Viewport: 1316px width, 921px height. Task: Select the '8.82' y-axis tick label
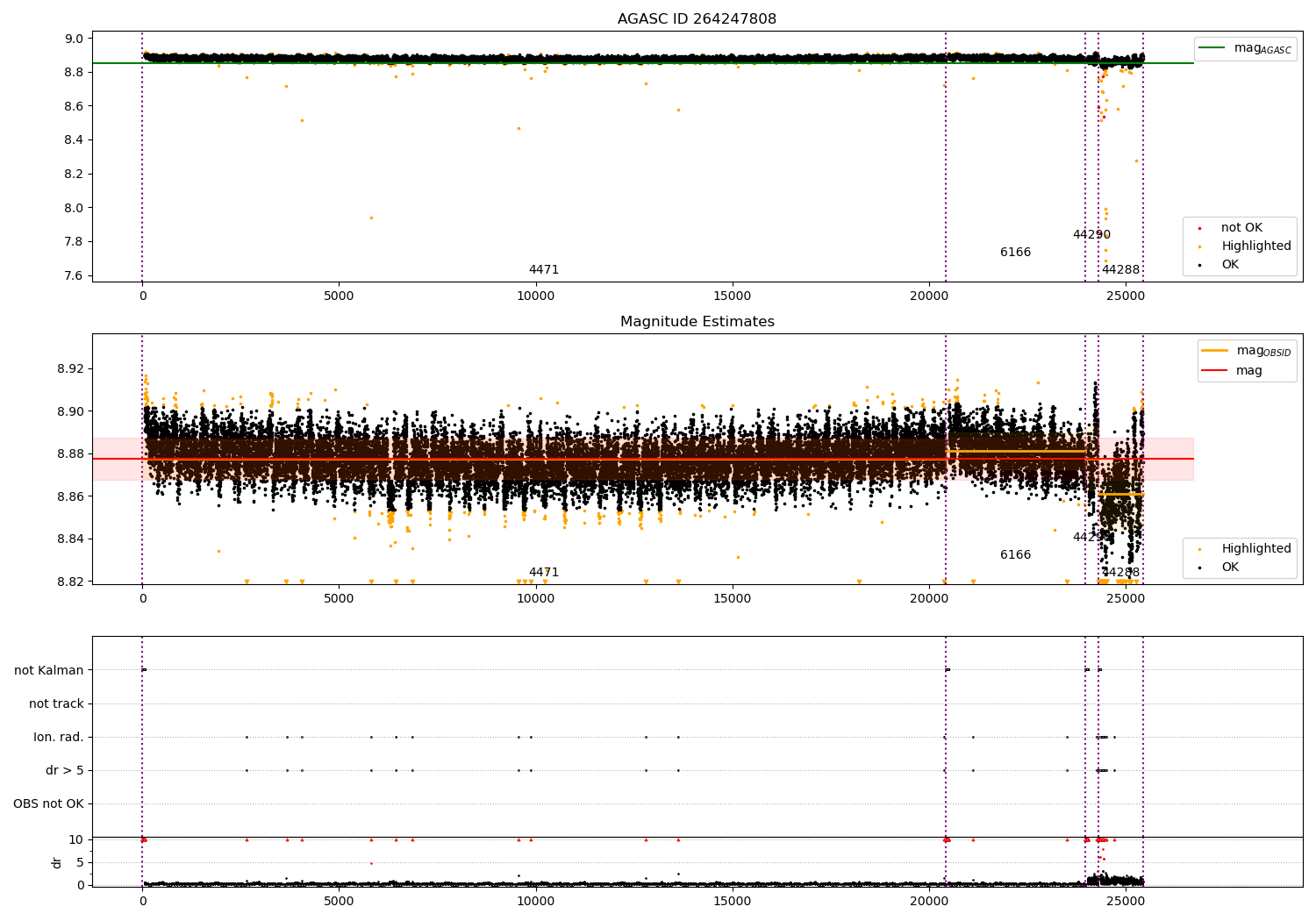pyautogui.click(x=72, y=582)
